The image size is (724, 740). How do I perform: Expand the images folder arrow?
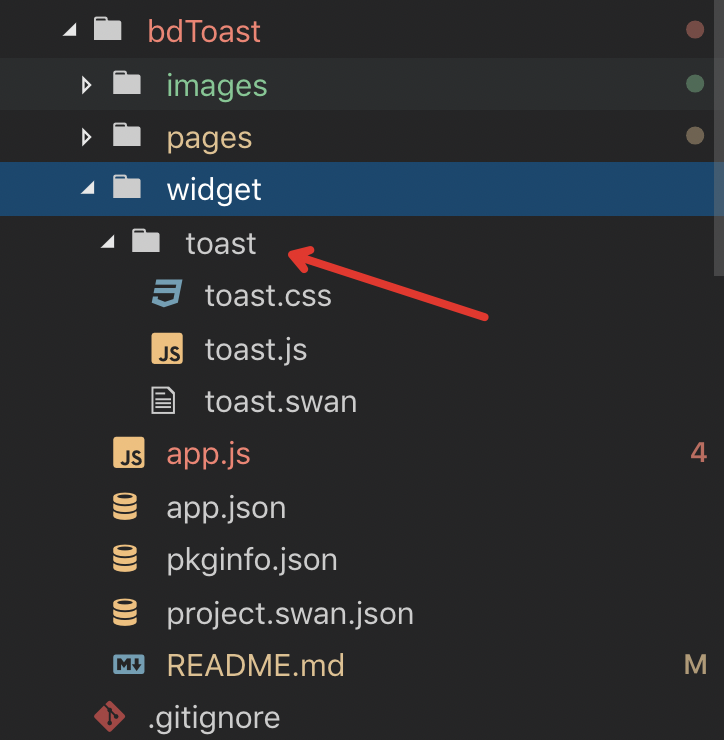tap(87, 84)
